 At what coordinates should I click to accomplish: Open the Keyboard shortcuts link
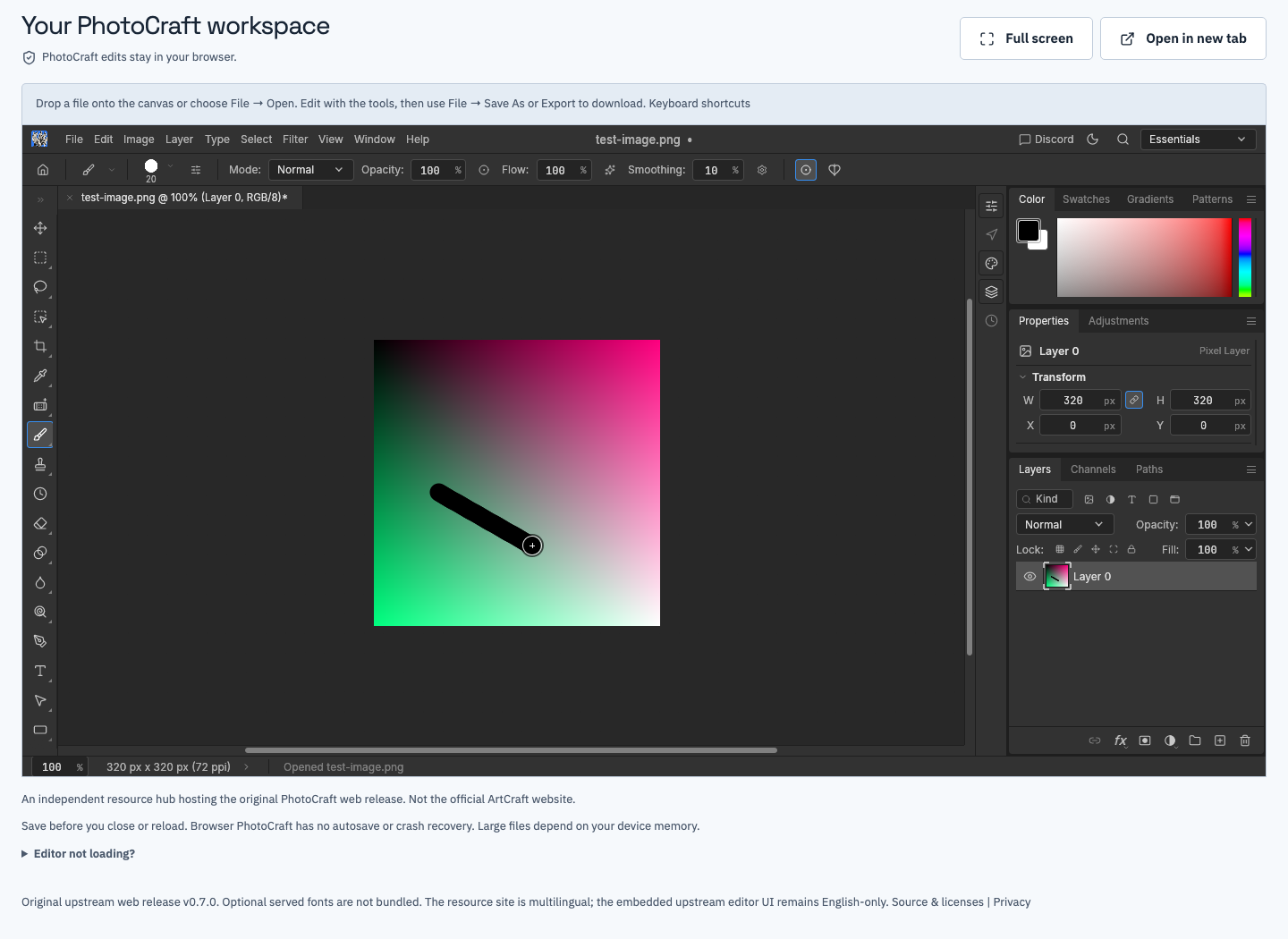tap(699, 104)
